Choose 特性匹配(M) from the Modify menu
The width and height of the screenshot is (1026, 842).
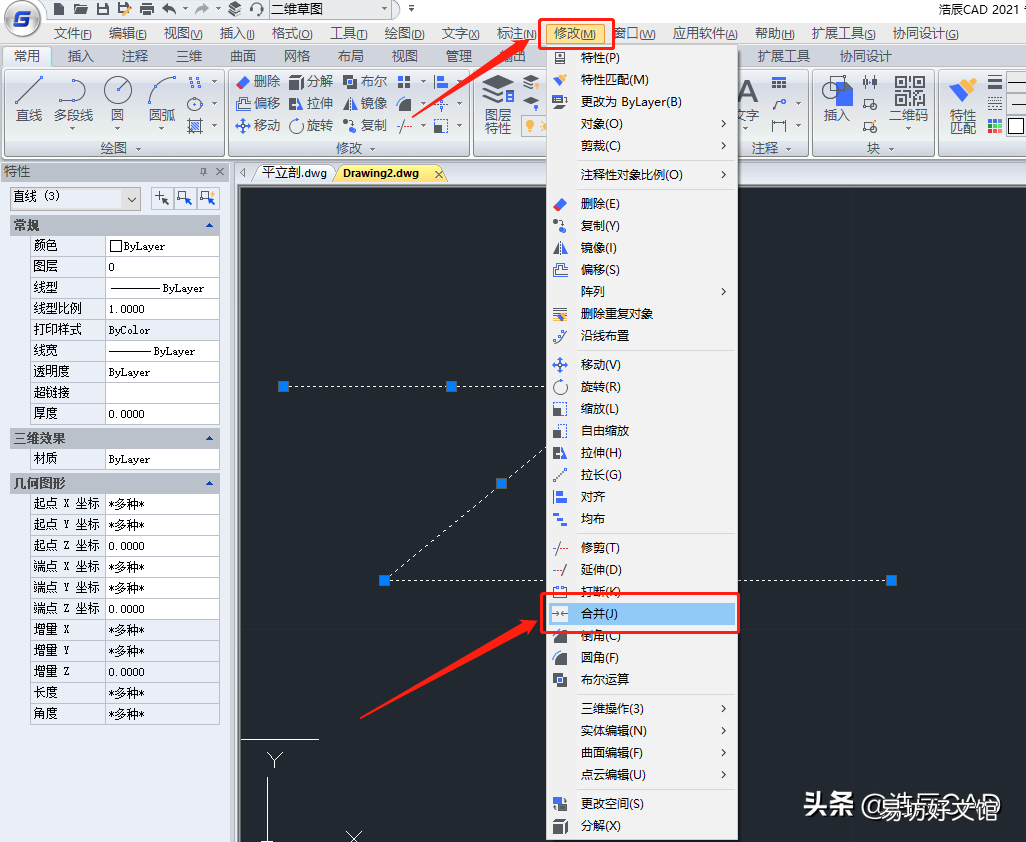642,79
